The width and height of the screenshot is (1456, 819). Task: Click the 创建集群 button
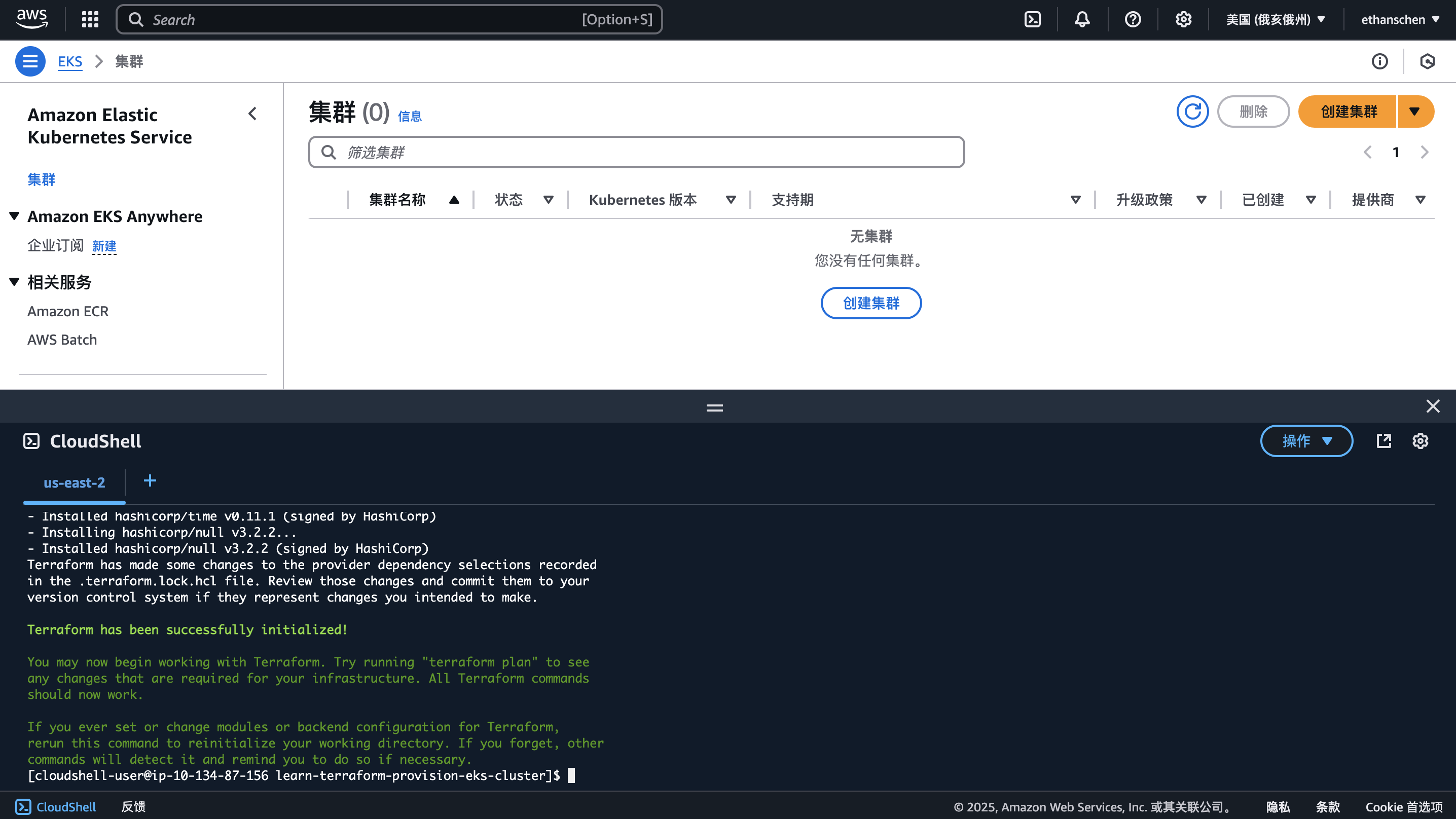(1347, 111)
